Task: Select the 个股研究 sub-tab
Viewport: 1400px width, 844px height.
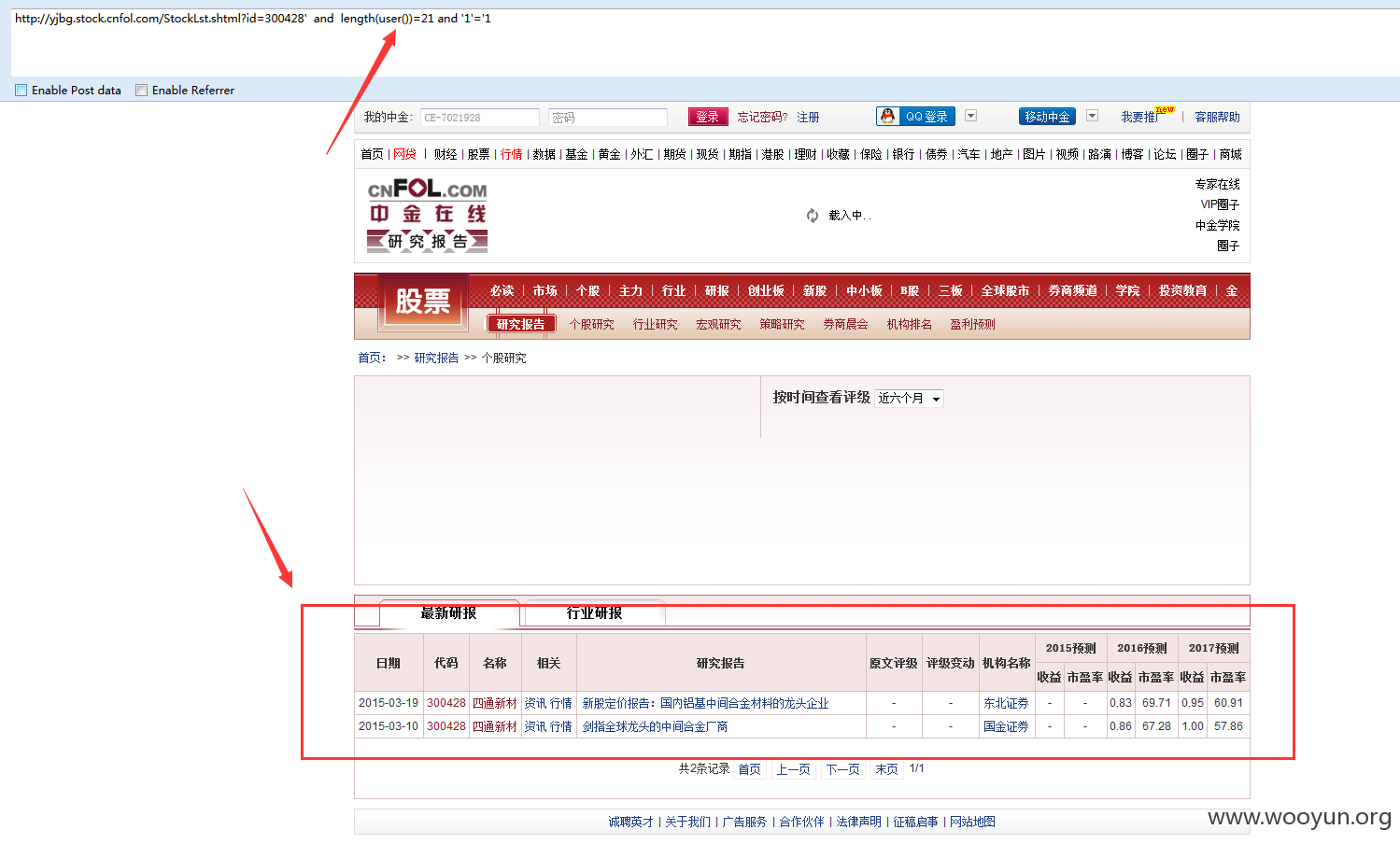Action: pyautogui.click(x=592, y=324)
